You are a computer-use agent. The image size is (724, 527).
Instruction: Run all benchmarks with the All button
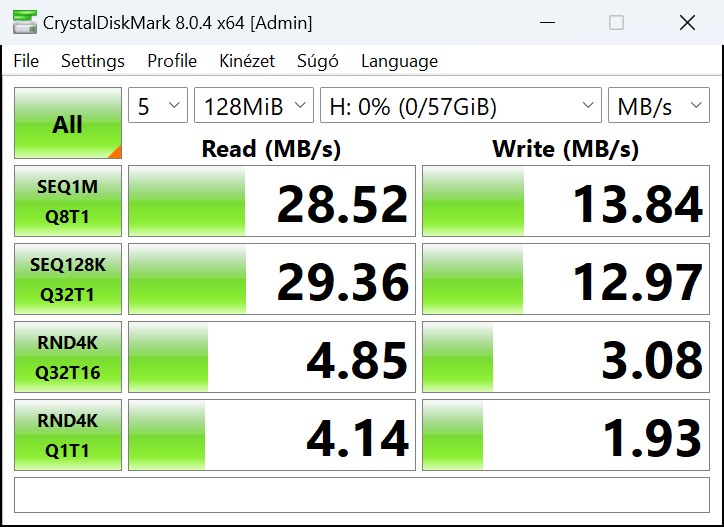pyautogui.click(x=68, y=123)
